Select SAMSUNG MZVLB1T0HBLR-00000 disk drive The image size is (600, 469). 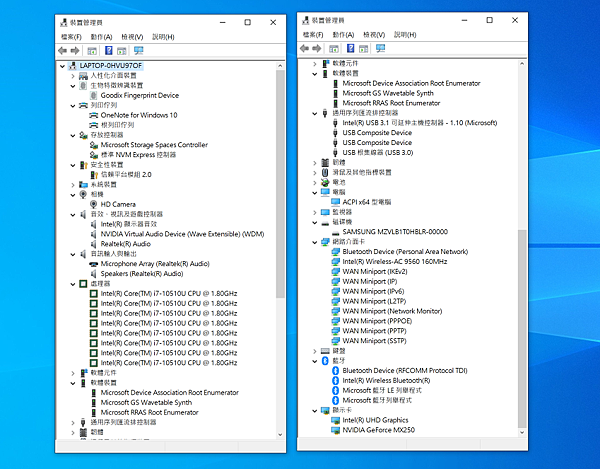click(395, 232)
